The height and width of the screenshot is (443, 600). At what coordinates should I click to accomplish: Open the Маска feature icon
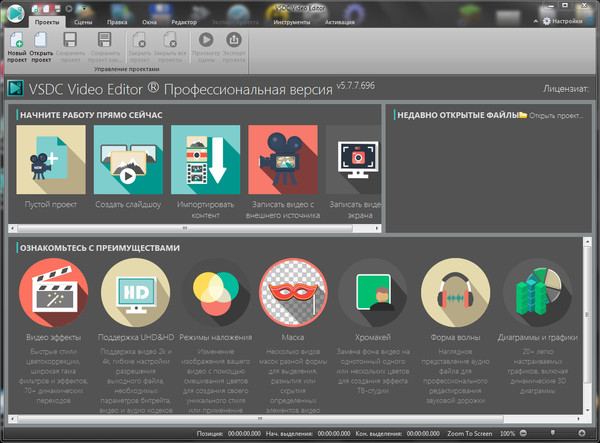coord(290,291)
